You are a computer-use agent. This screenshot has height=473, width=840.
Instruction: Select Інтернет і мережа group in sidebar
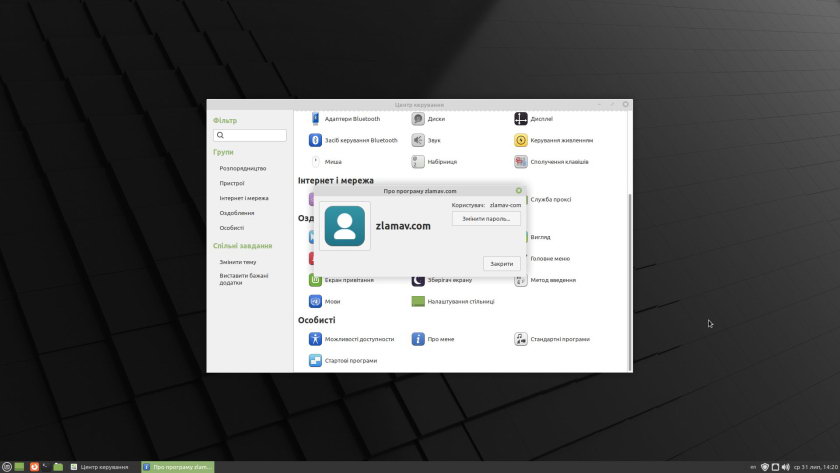(244, 198)
